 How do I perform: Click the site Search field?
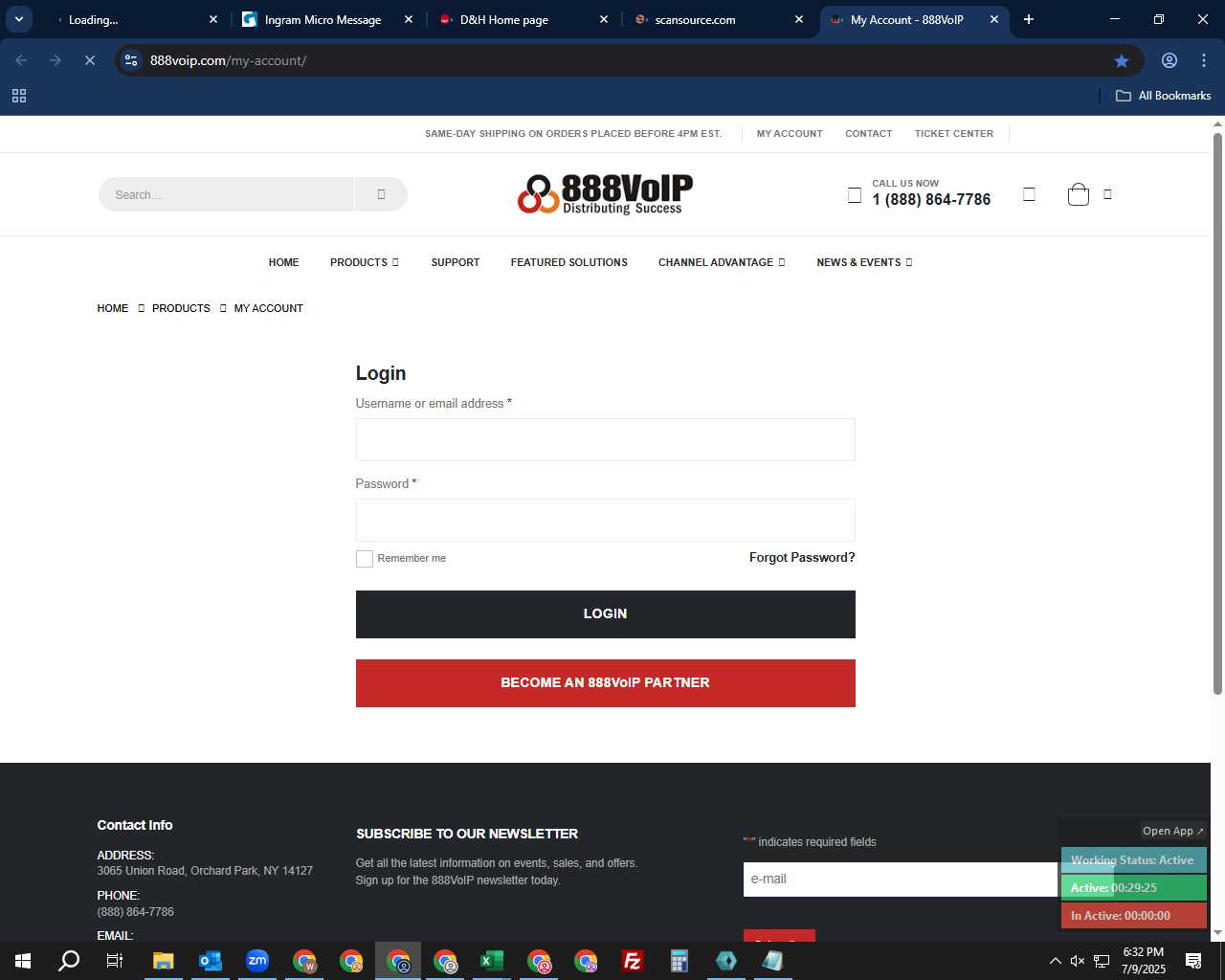coord(226,194)
